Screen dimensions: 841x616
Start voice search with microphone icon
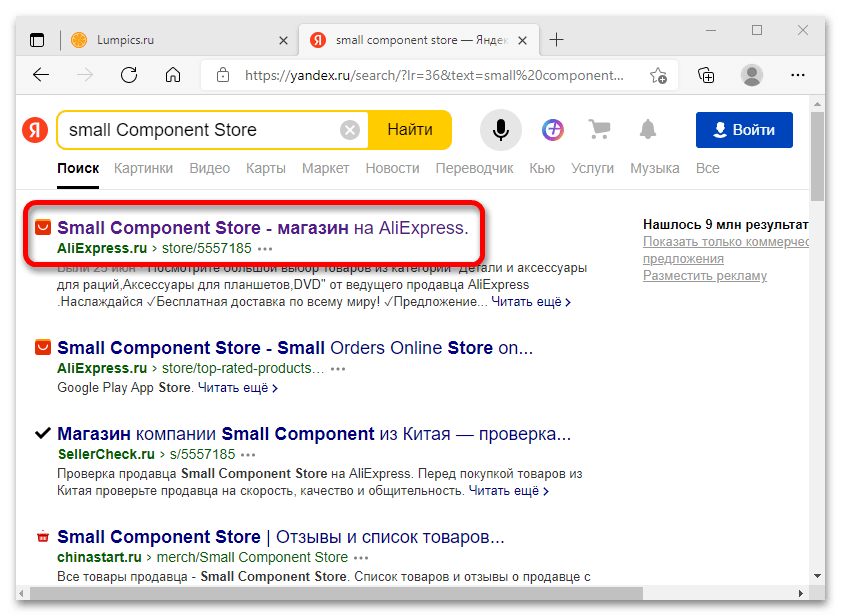click(x=500, y=130)
